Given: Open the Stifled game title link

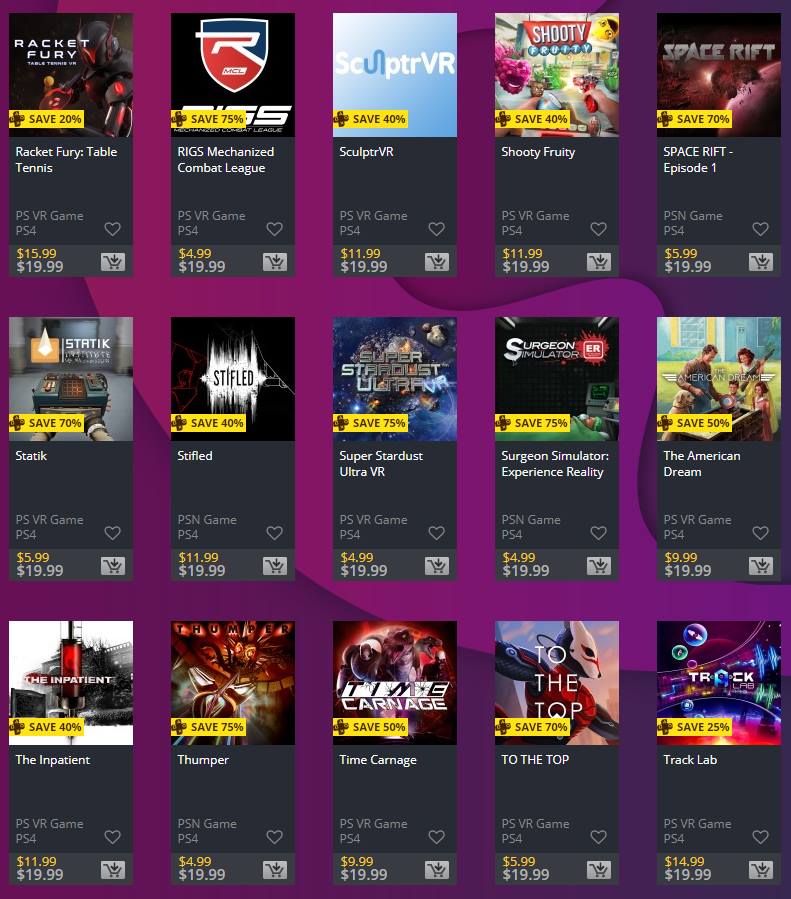Looking at the screenshot, I should coord(195,456).
